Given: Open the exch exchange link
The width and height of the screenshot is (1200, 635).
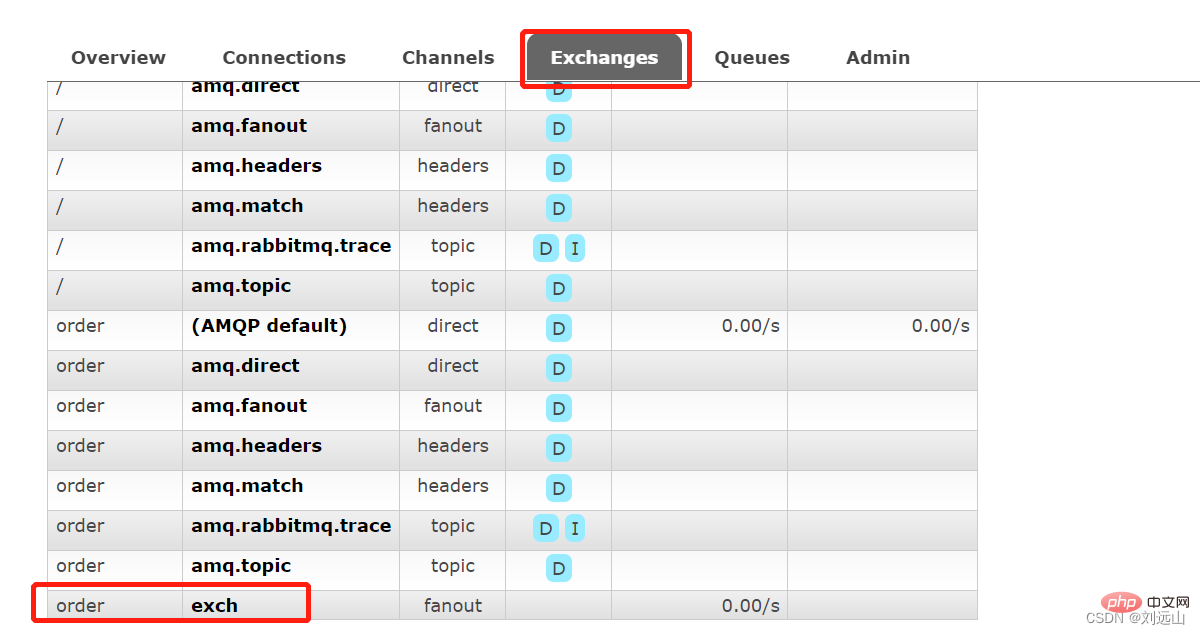Looking at the screenshot, I should pyautogui.click(x=215, y=606).
